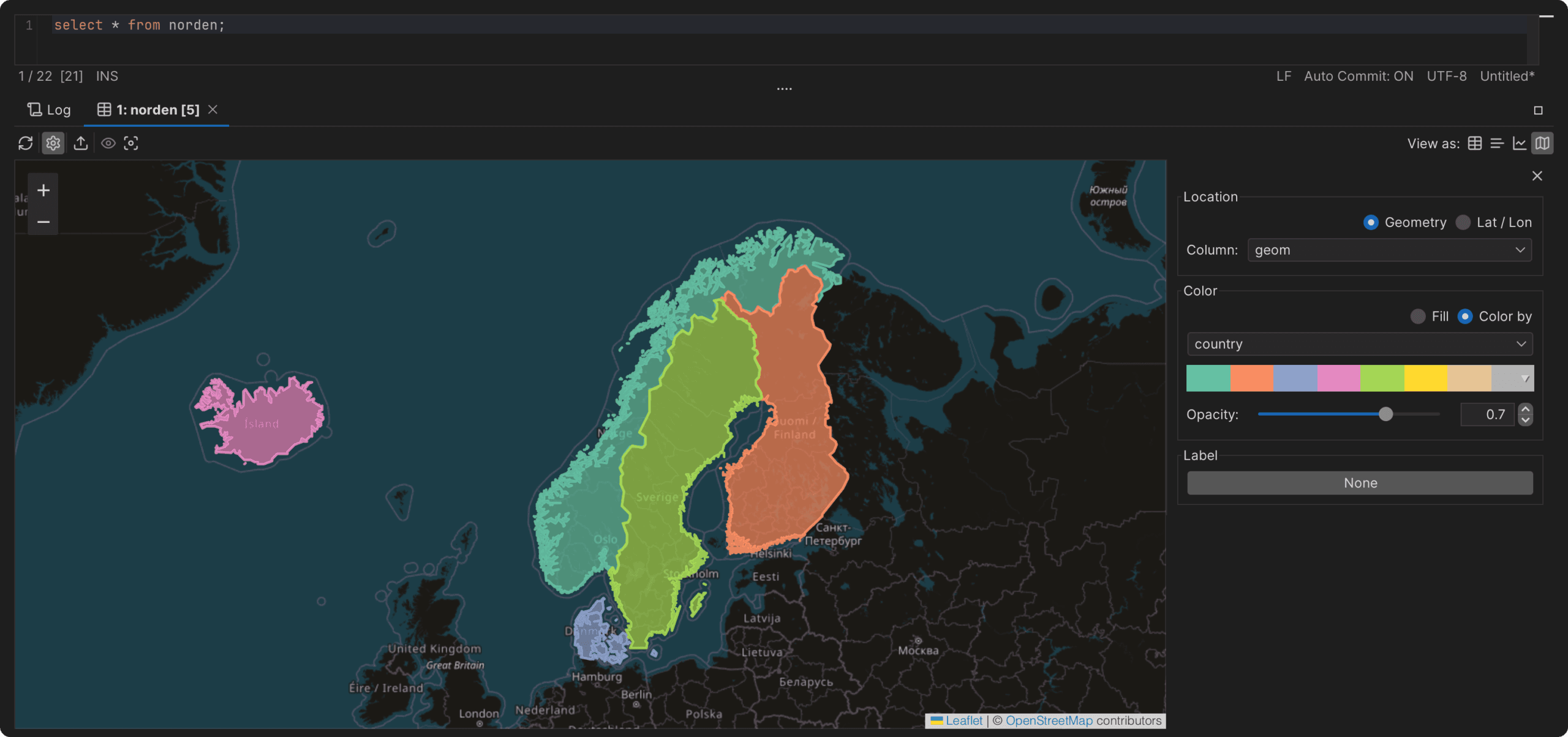Increase opacity with stepper up arrow
1568x737 pixels.
pyautogui.click(x=1525, y=409)
